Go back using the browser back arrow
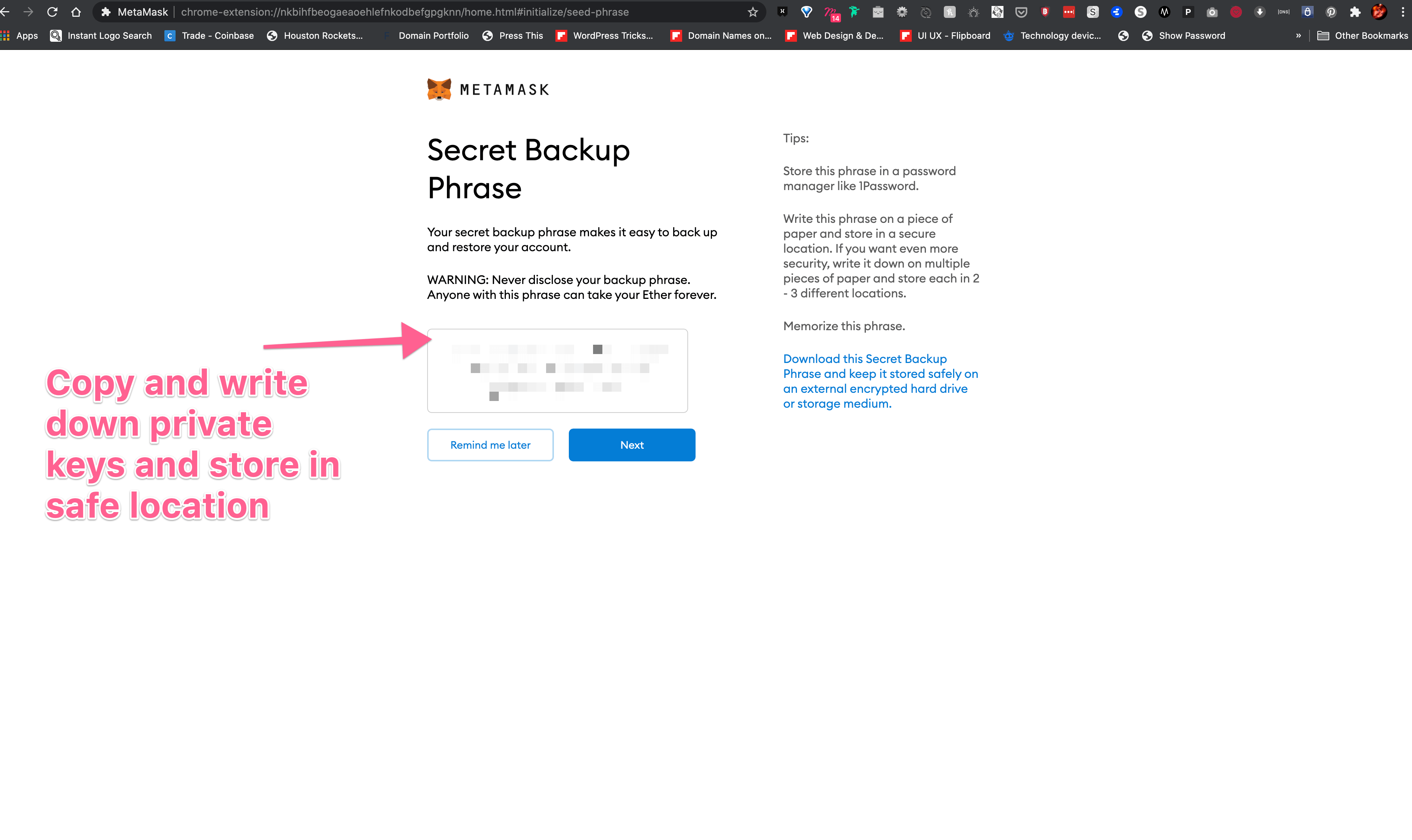The height and width of the screenshot is (840, 1412). 4,12
